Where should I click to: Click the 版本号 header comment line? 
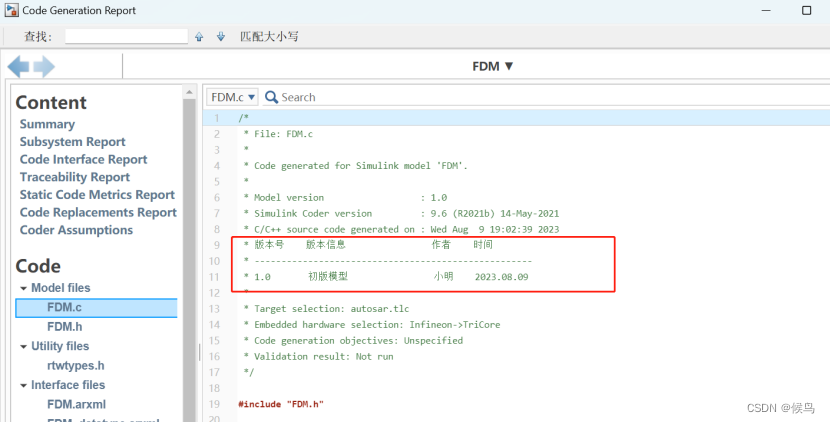(x=368, y=245)
